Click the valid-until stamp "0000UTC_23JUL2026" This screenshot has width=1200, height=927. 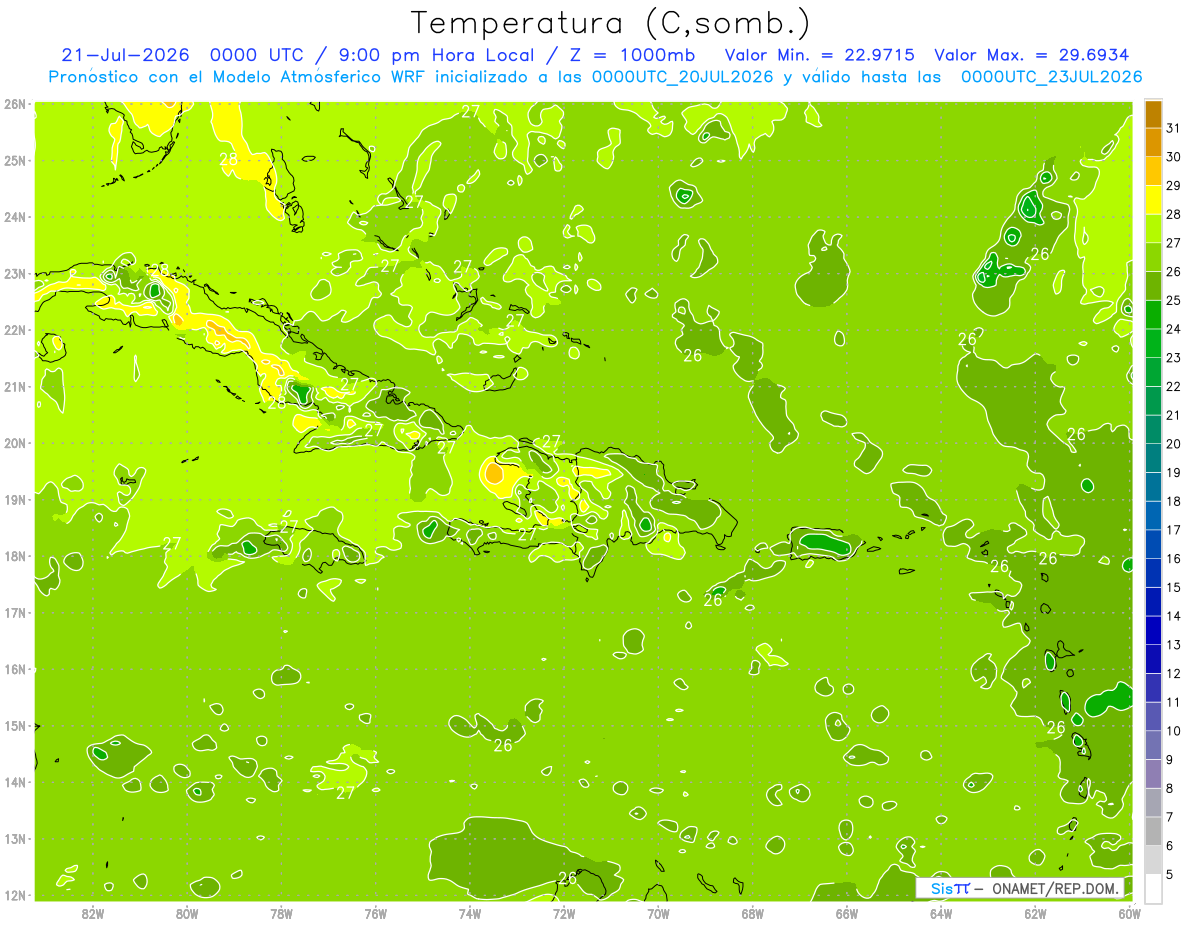point(1051,77)
